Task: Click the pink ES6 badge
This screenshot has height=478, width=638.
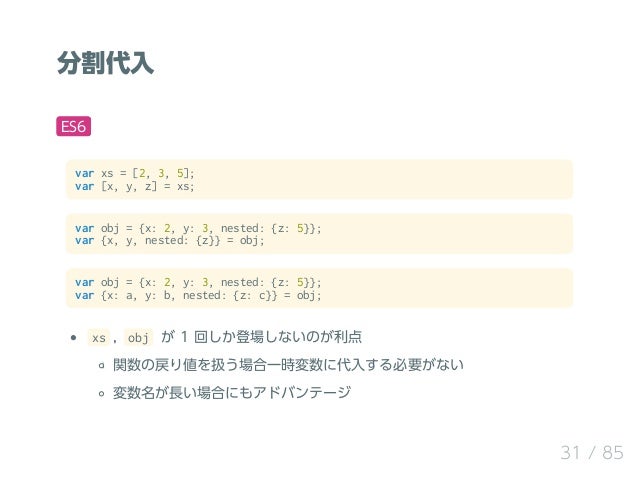Action: [73, 127]
